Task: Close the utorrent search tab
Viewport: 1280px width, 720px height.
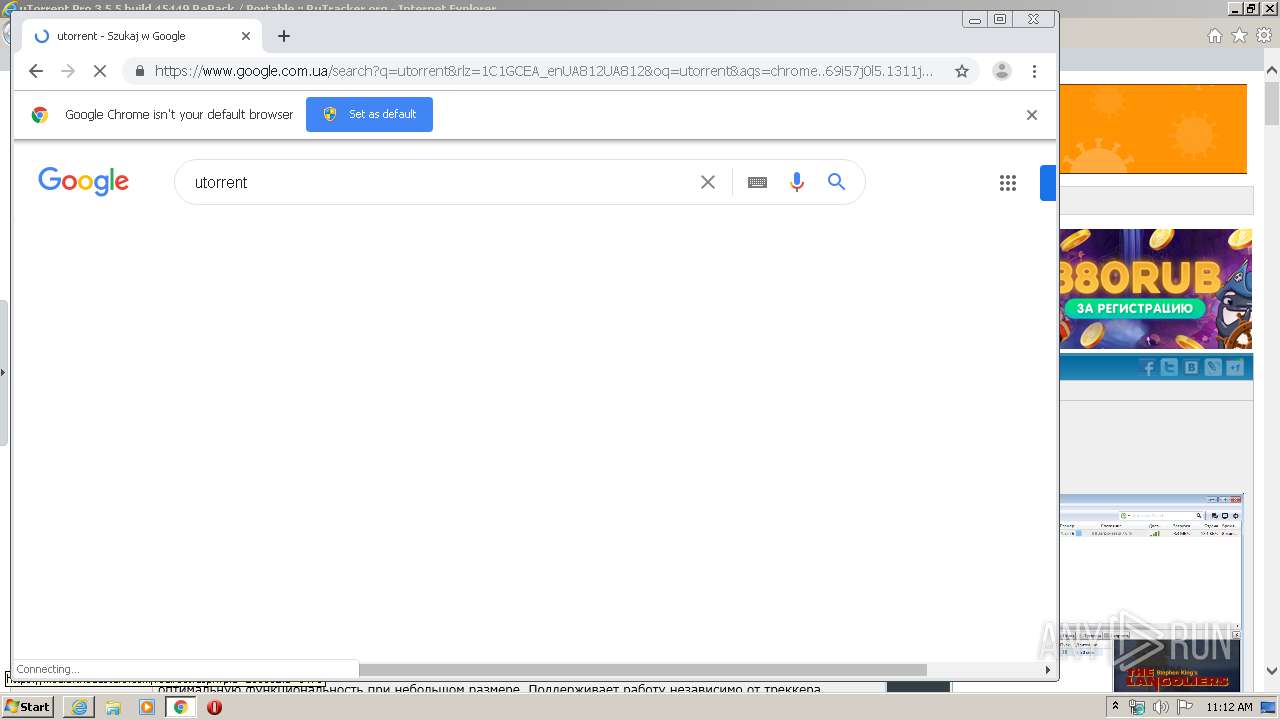Action: (x=246, y=36)
